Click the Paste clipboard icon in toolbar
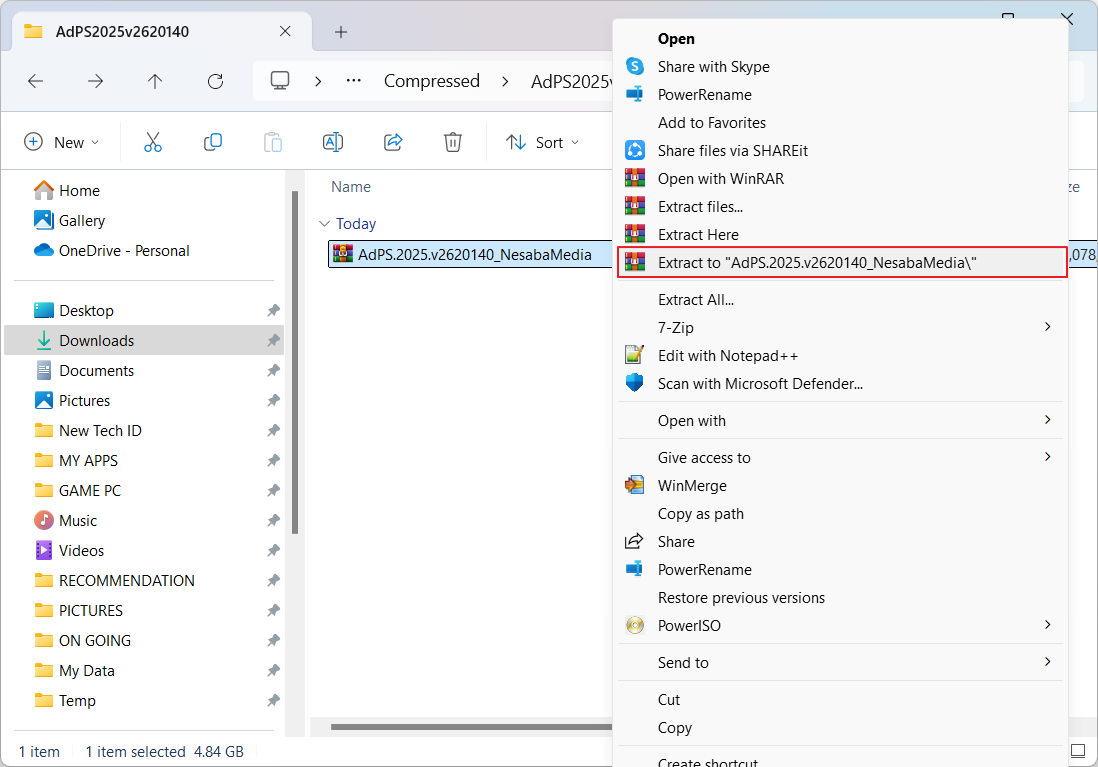The height and width of the screenshot is (767, 1098). [x=273, y=142]
